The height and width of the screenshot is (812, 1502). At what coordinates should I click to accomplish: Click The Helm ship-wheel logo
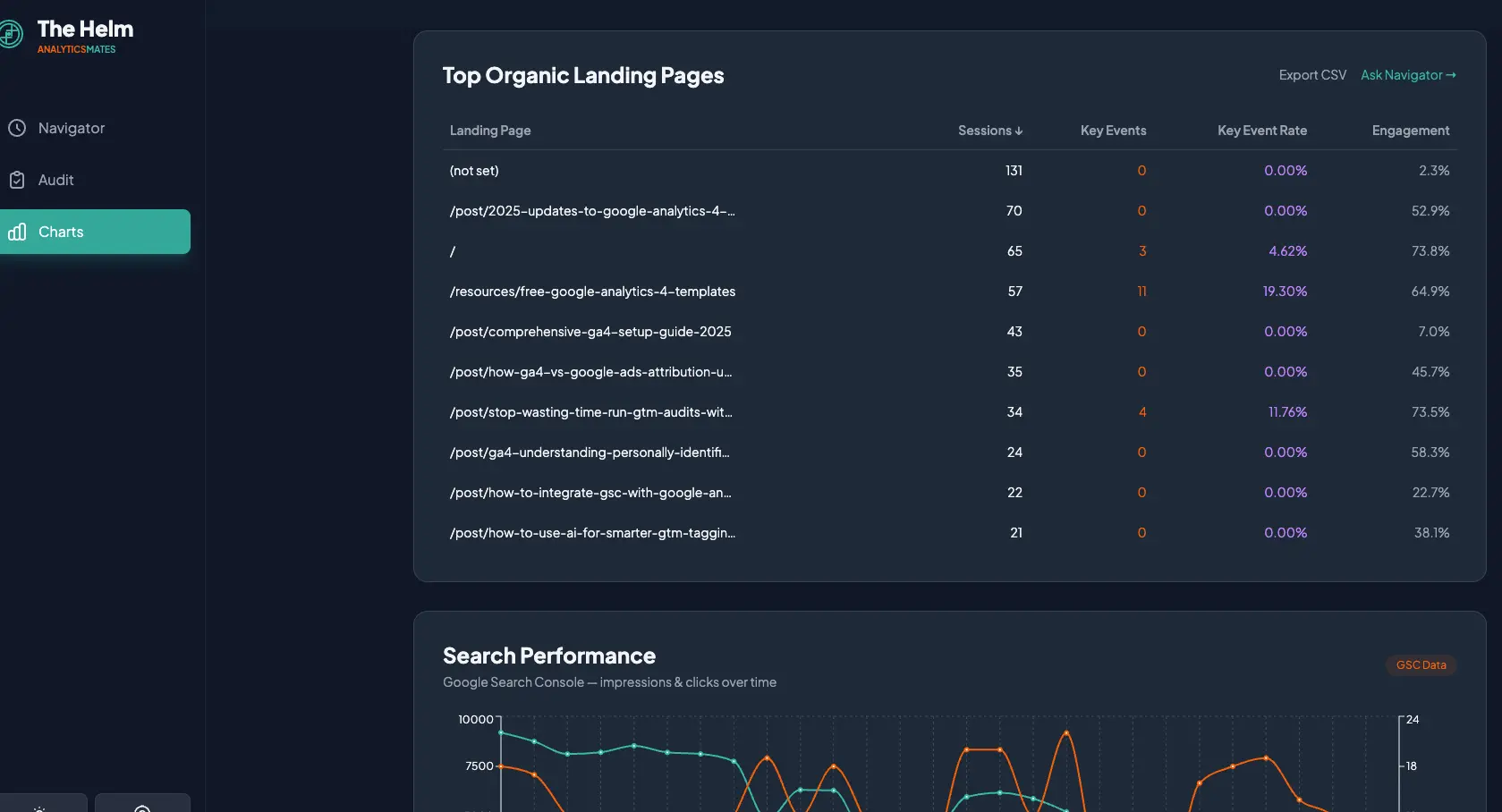[x=12, y=35]
